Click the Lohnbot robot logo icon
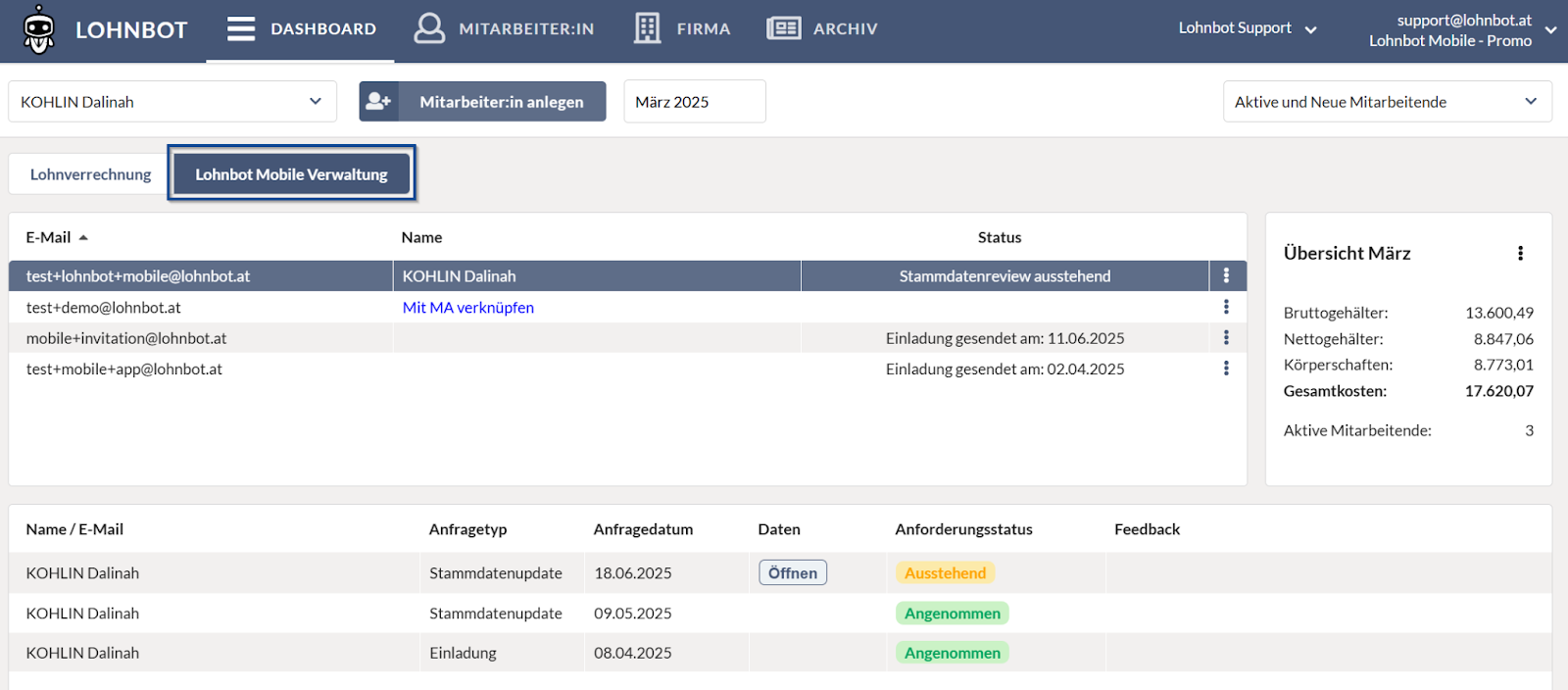Screen dimensions: 1568x690 coord(39,29)
